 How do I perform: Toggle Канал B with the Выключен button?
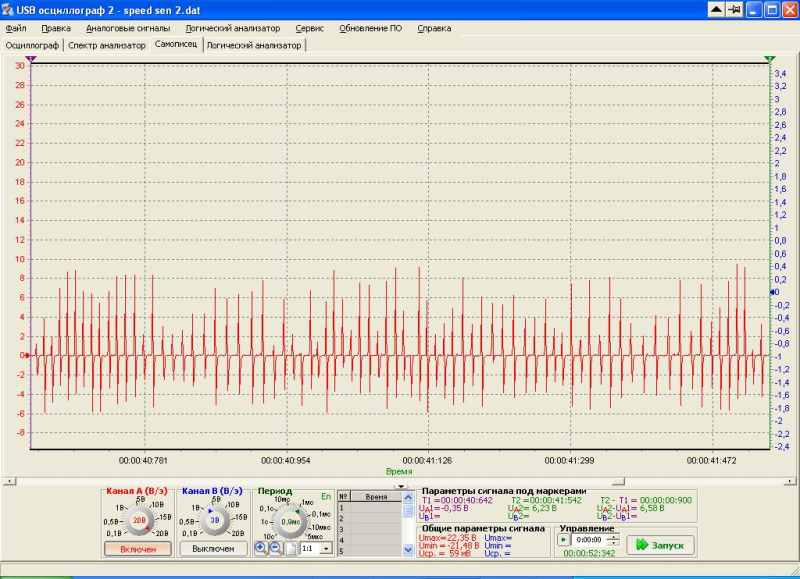point(213,549)
